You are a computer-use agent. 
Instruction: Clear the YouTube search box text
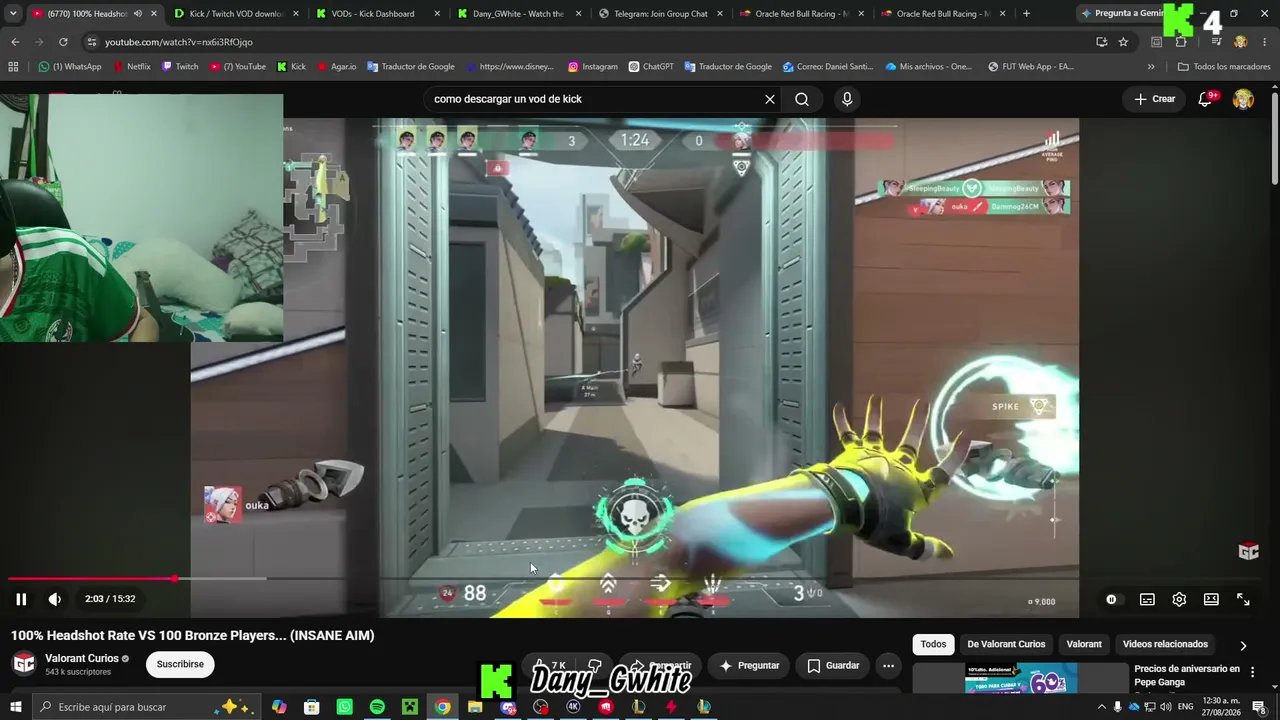click(x=770, y=99)
